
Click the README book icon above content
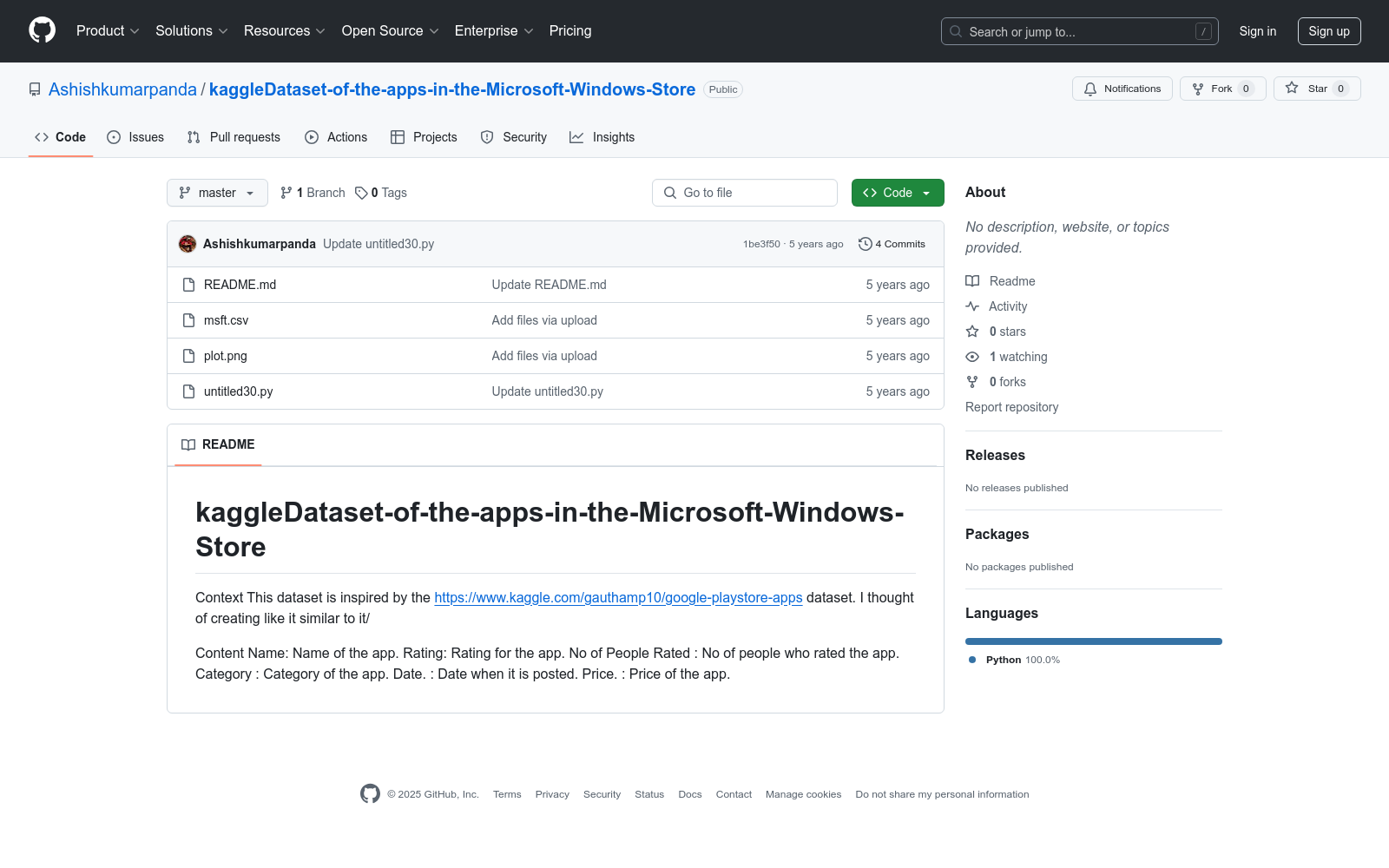(x=188, y=444)
